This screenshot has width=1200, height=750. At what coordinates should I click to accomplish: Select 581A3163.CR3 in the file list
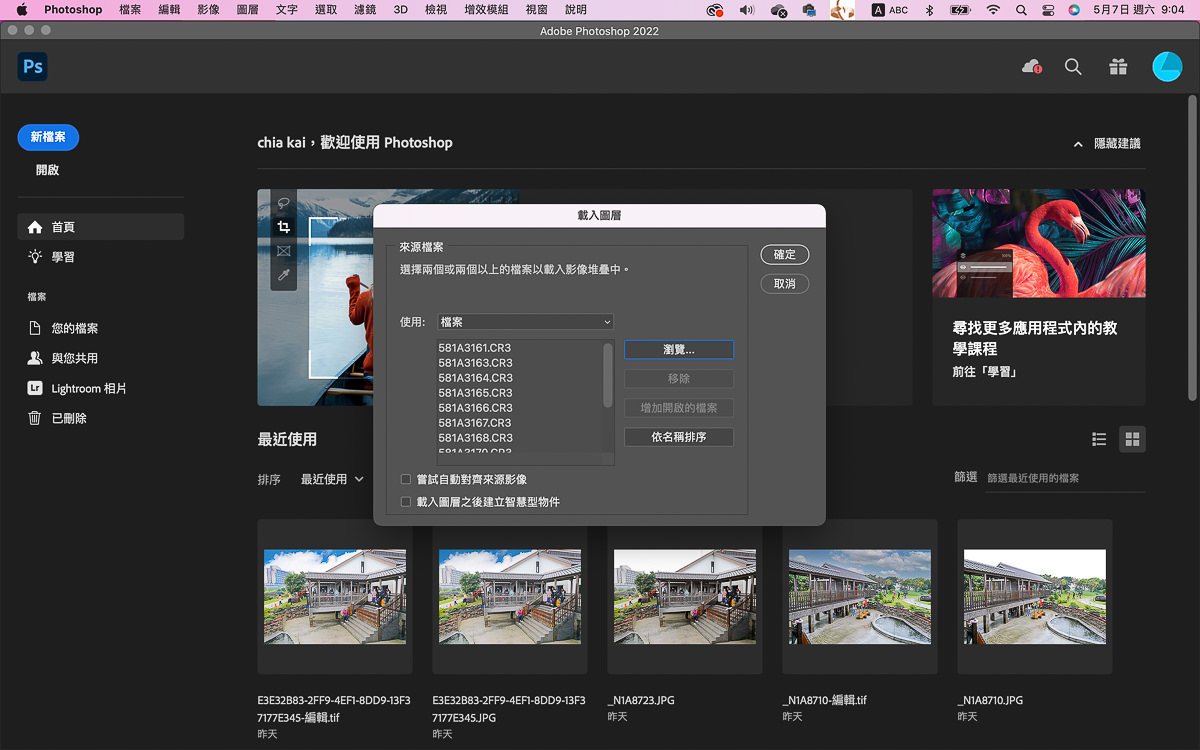pyautogui.click(x=475, y=363)
